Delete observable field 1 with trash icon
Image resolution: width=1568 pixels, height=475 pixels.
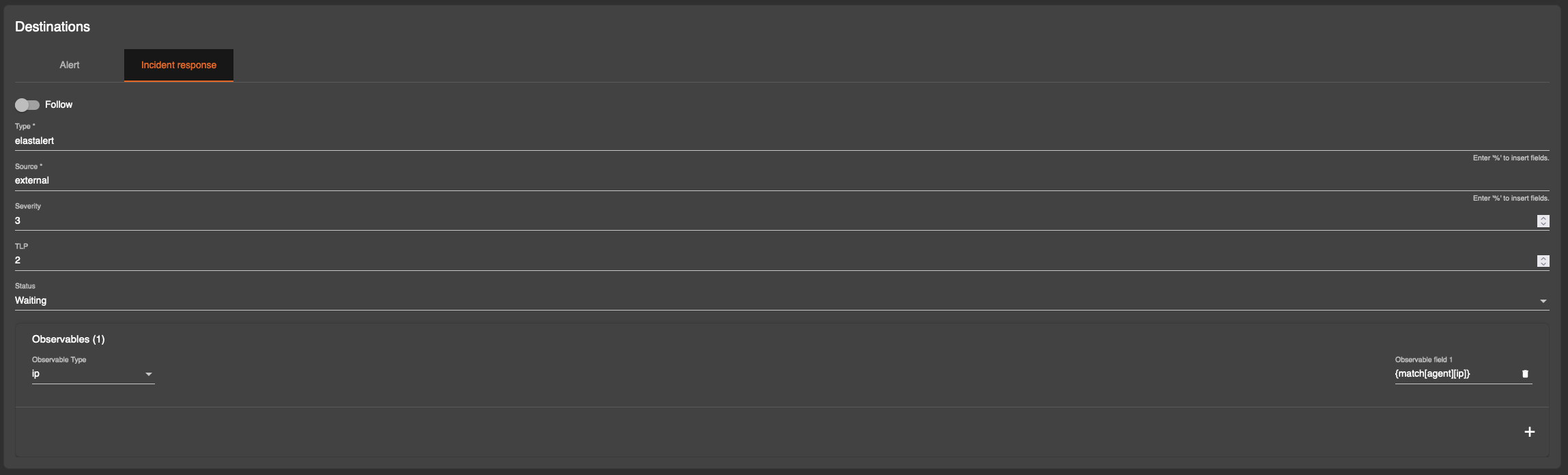(x=1525, y=373)
